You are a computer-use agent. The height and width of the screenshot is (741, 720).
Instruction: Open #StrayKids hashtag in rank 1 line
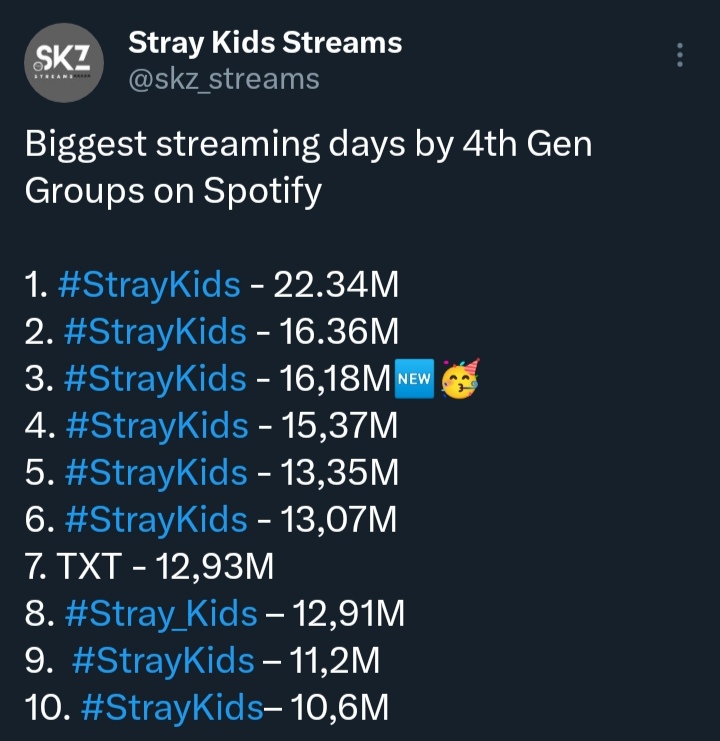click(x=149, y=285)
